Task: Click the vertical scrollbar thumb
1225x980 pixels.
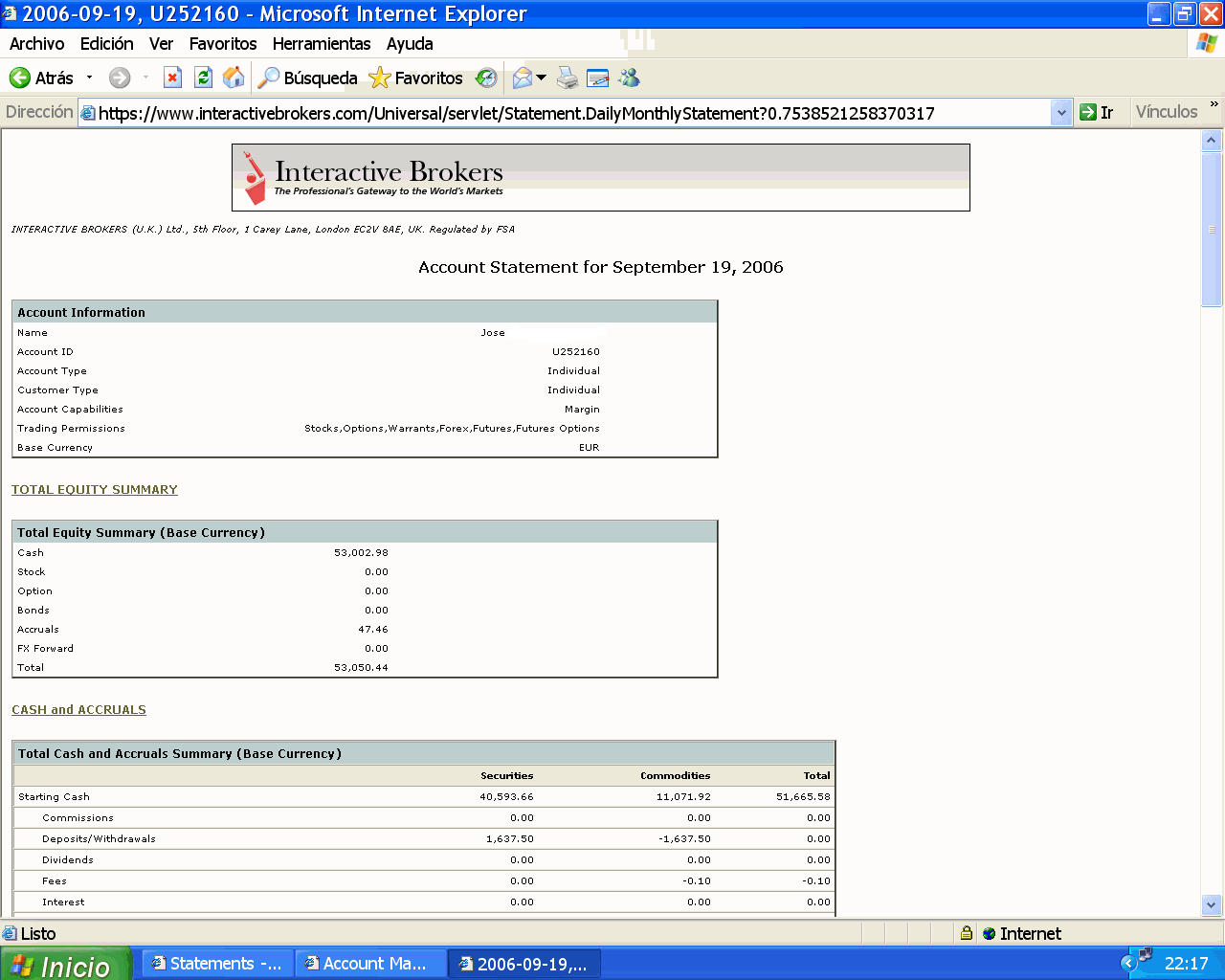Action: 1212,229
